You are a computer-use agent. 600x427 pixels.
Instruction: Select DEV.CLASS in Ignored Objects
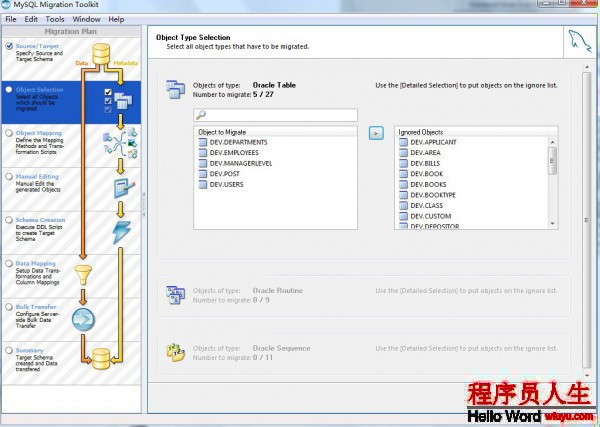click(x=426, y=205)
